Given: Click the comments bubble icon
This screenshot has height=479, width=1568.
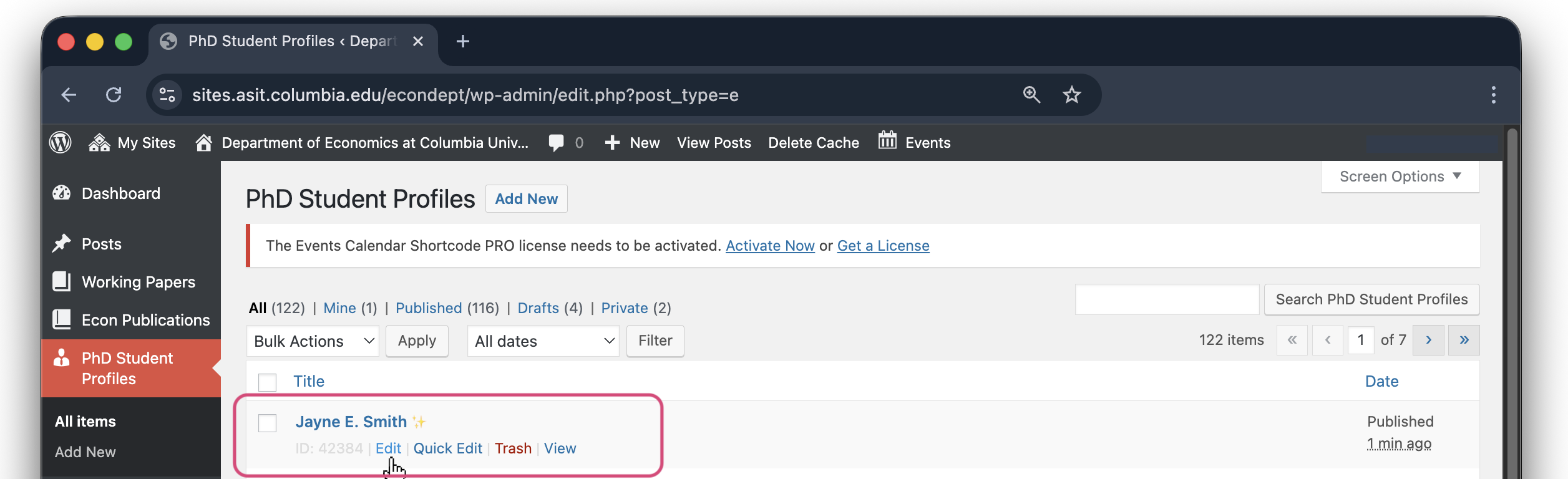Looking at the screenshot, I should pos(556,143).
